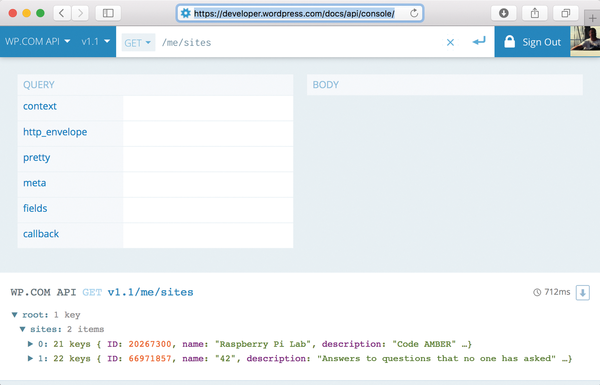Open the GET method dropdown
Viewport: 600px width, 385px height.
[138, 43]
